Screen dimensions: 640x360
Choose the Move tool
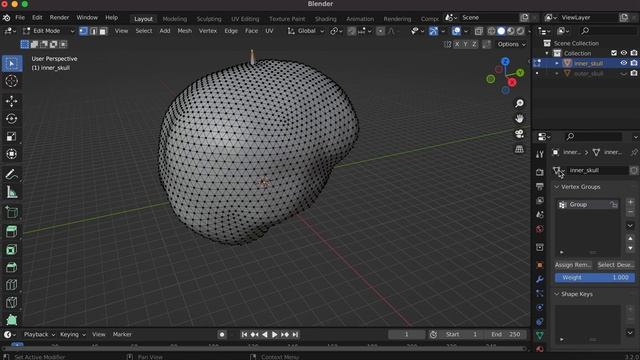point(12,101)
